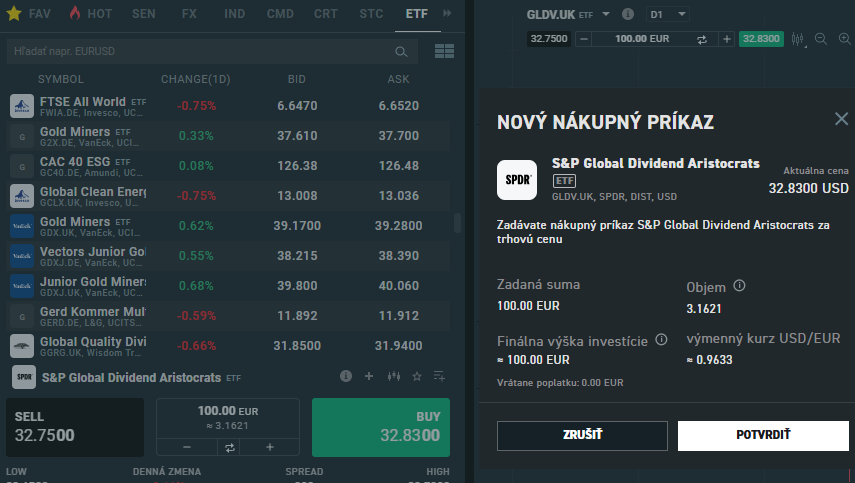Open the D1 timeframe dropdown
The image size is (855, 483).
click(668, 15)
